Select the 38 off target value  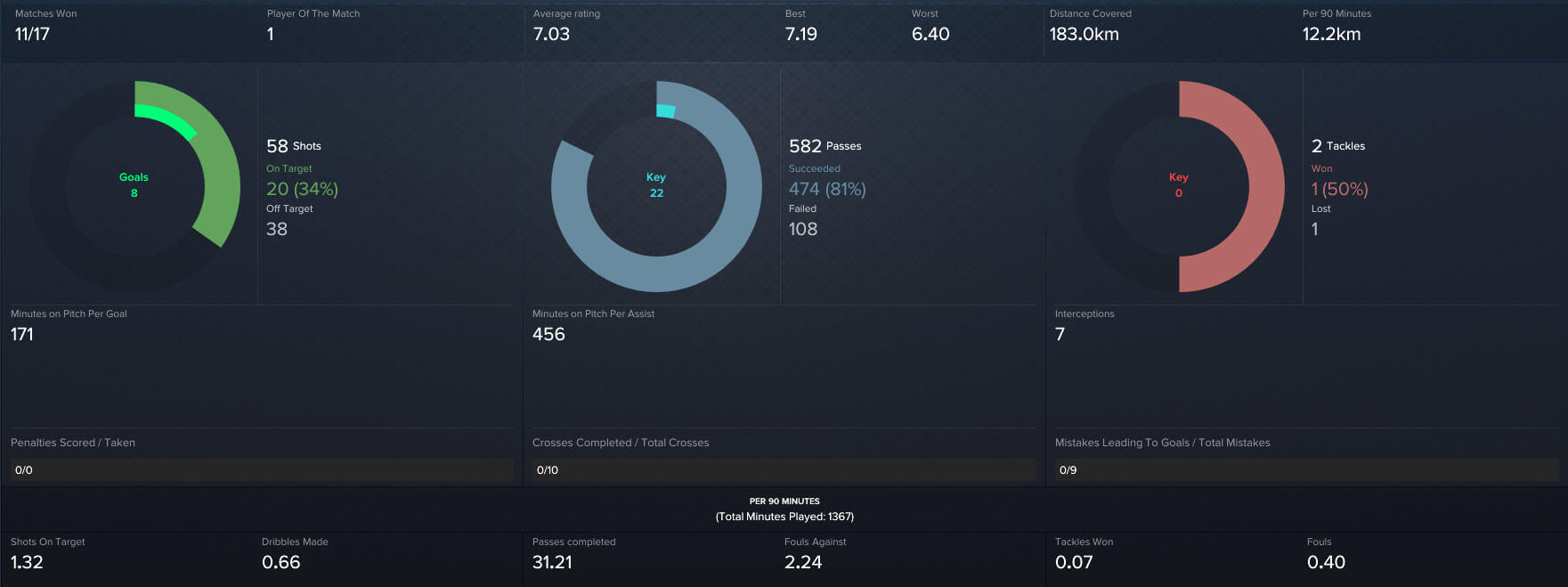pos(277,229)
